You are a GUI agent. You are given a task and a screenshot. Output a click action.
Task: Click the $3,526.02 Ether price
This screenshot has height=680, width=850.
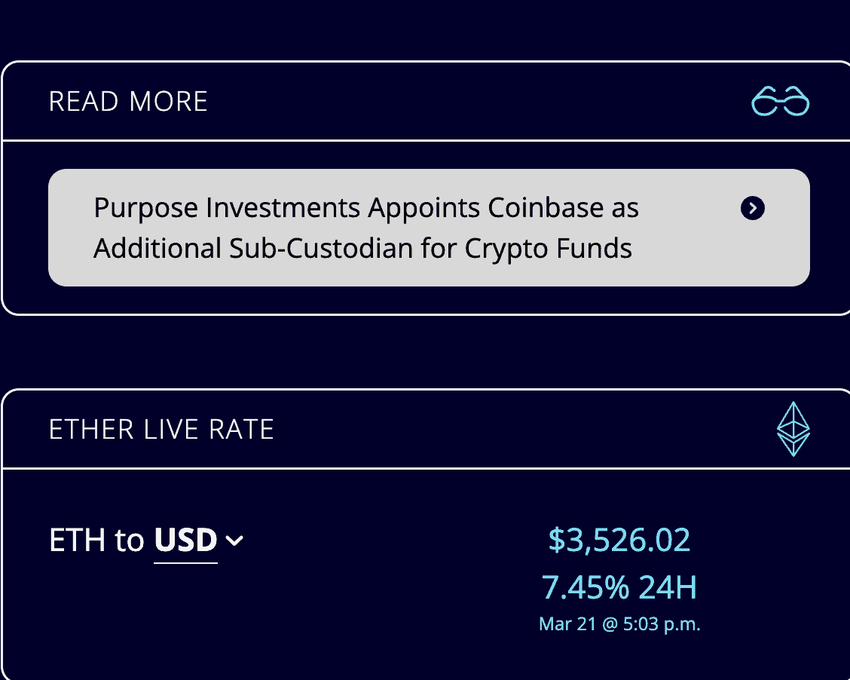[x=619, y=540]
